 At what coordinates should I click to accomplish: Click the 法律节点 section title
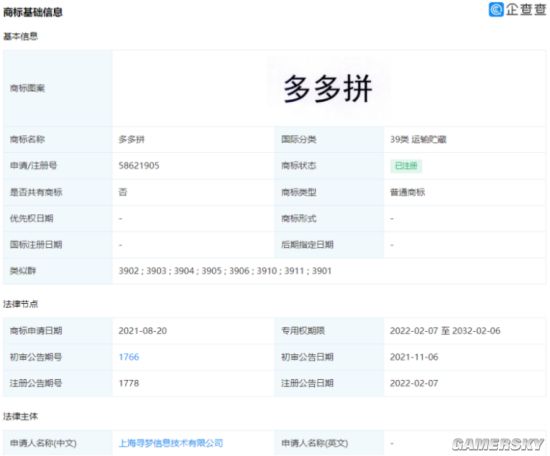point(20,304)
